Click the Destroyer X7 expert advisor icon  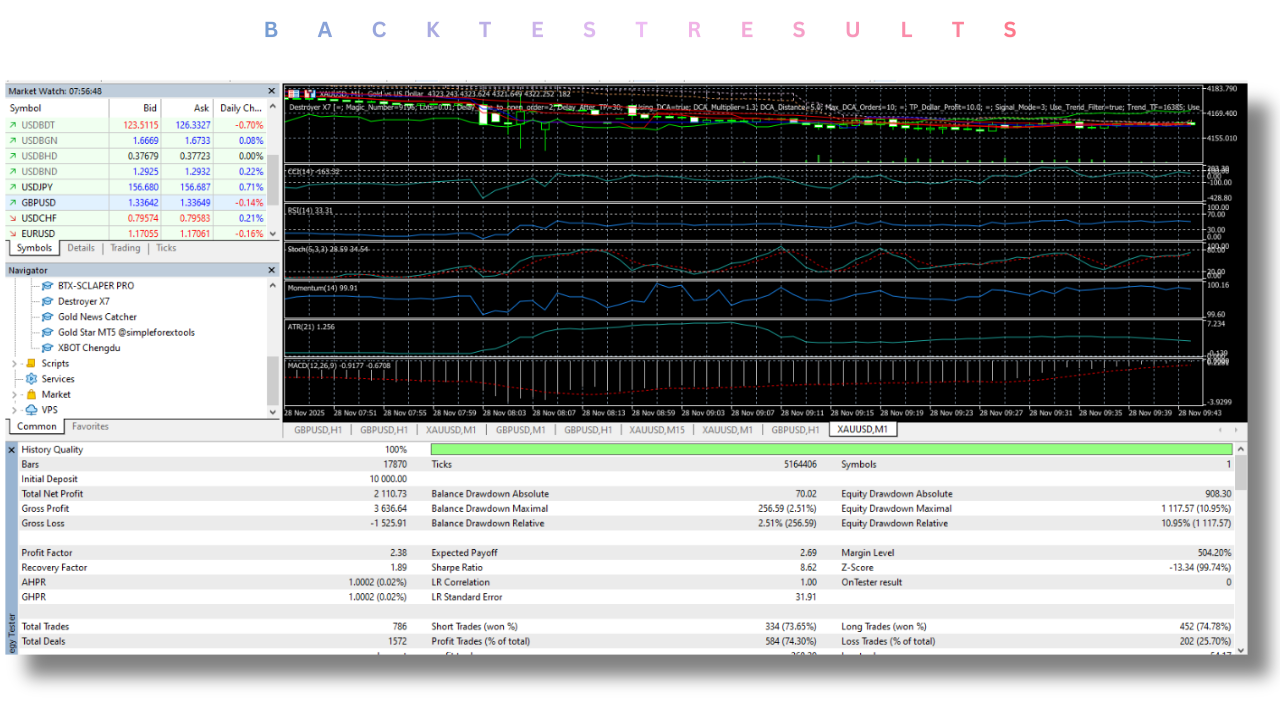point(46,301)
